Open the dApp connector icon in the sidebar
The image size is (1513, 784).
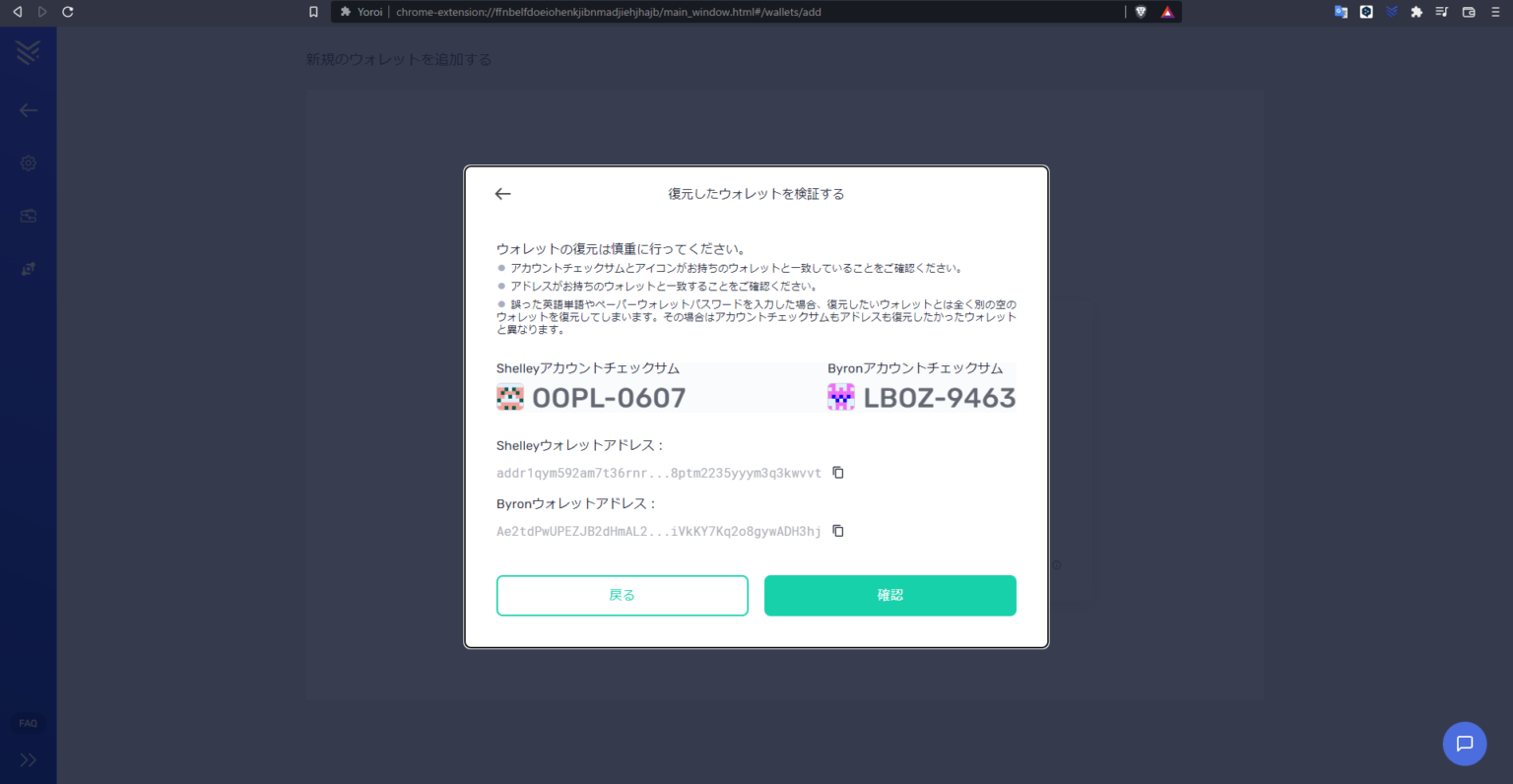click(28, 269)
